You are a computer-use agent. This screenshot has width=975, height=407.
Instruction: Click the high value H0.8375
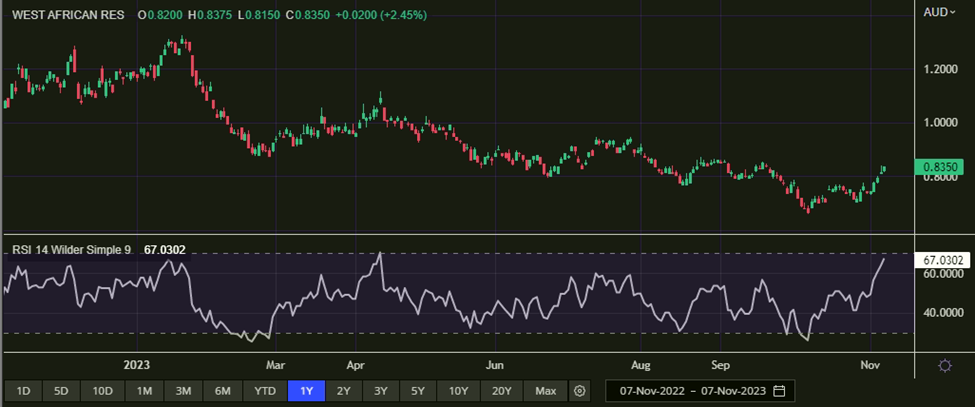(211, 14)
